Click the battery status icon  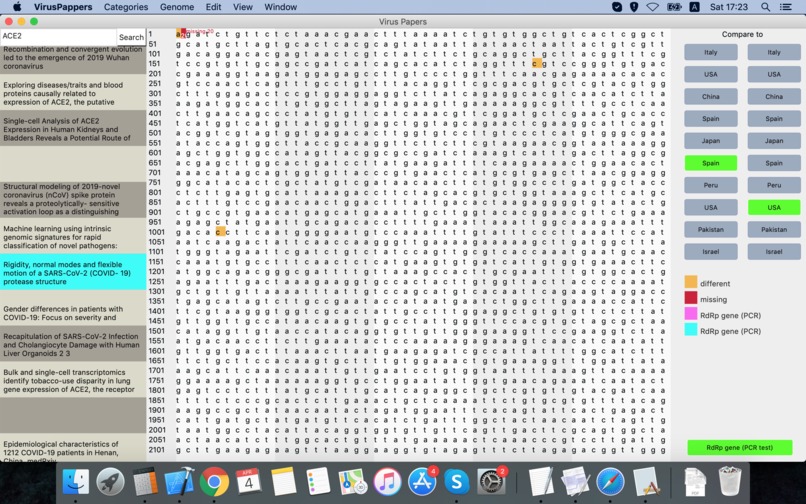point(674,7)
